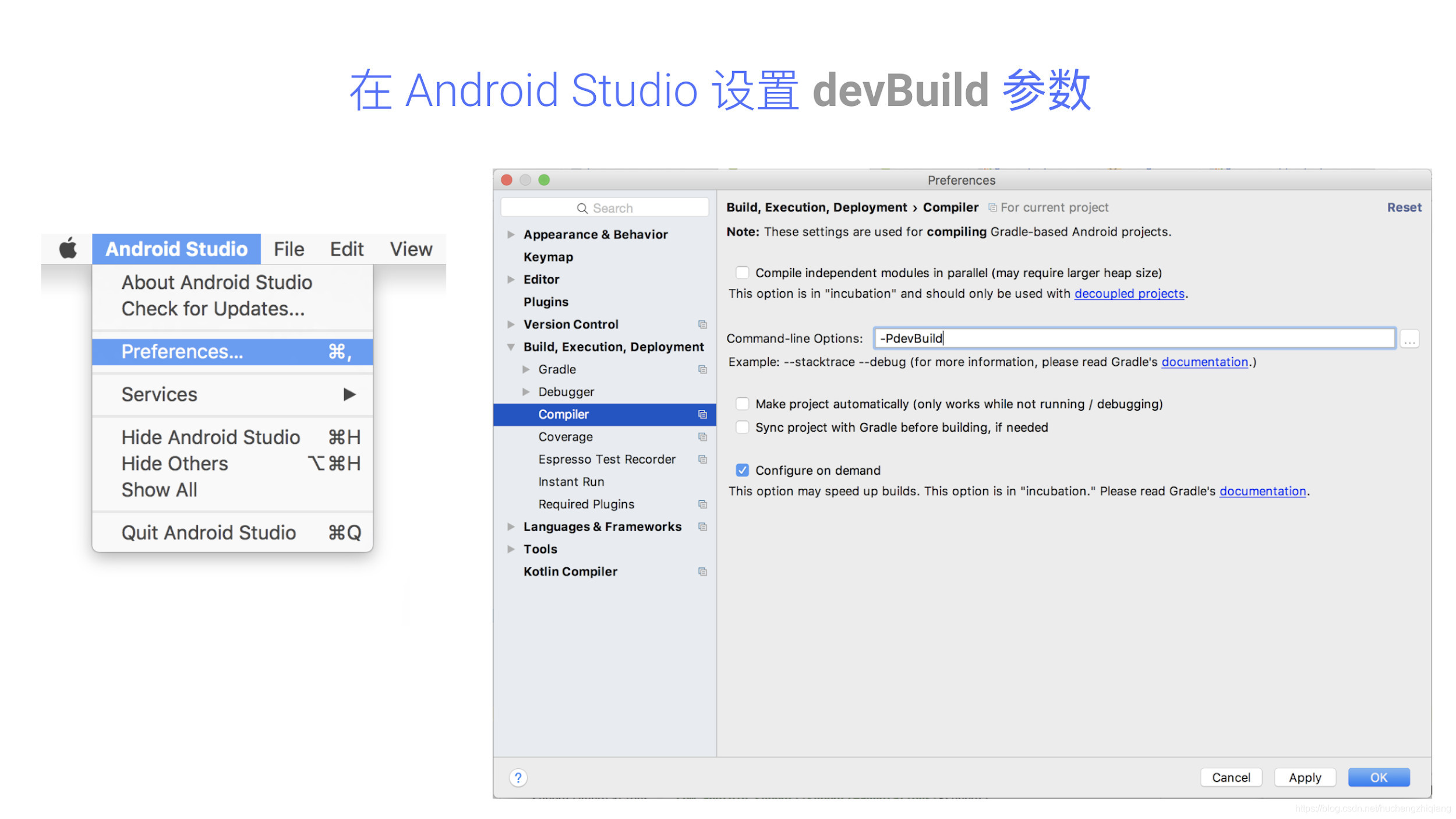Click the project-level icon beside Compiler

[702, 415]
